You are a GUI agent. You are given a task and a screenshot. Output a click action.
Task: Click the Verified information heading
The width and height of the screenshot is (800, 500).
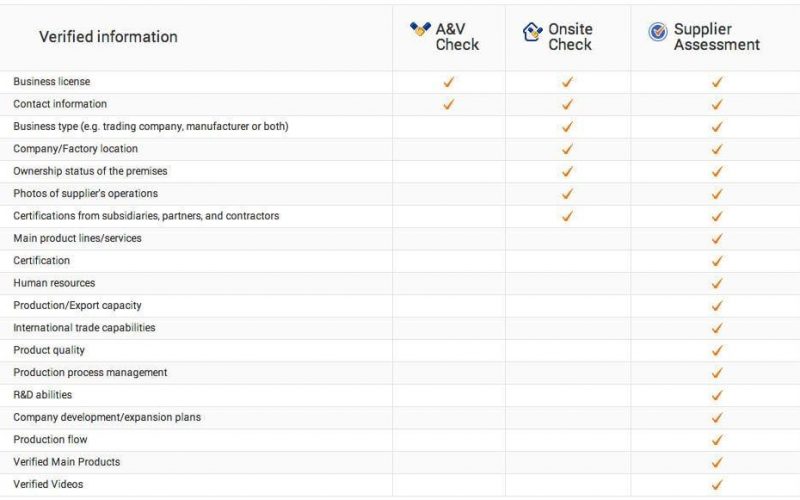tap(108, 37)
